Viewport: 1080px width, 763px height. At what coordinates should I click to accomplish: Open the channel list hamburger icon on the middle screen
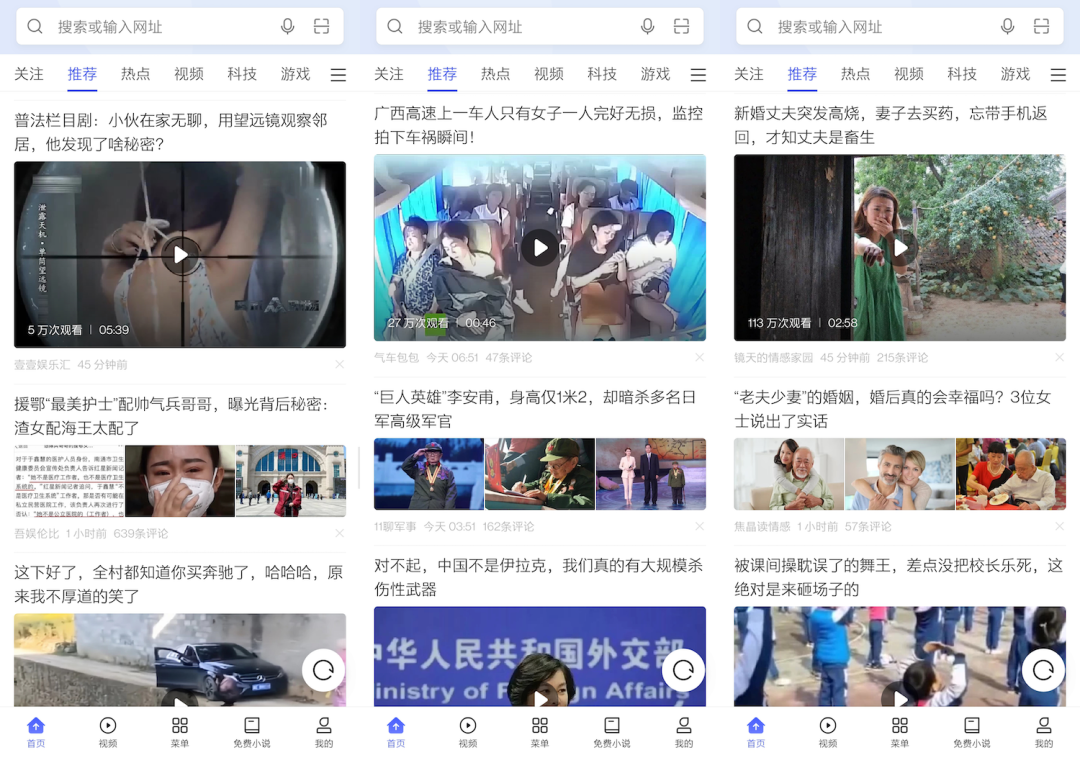point(698,74)
